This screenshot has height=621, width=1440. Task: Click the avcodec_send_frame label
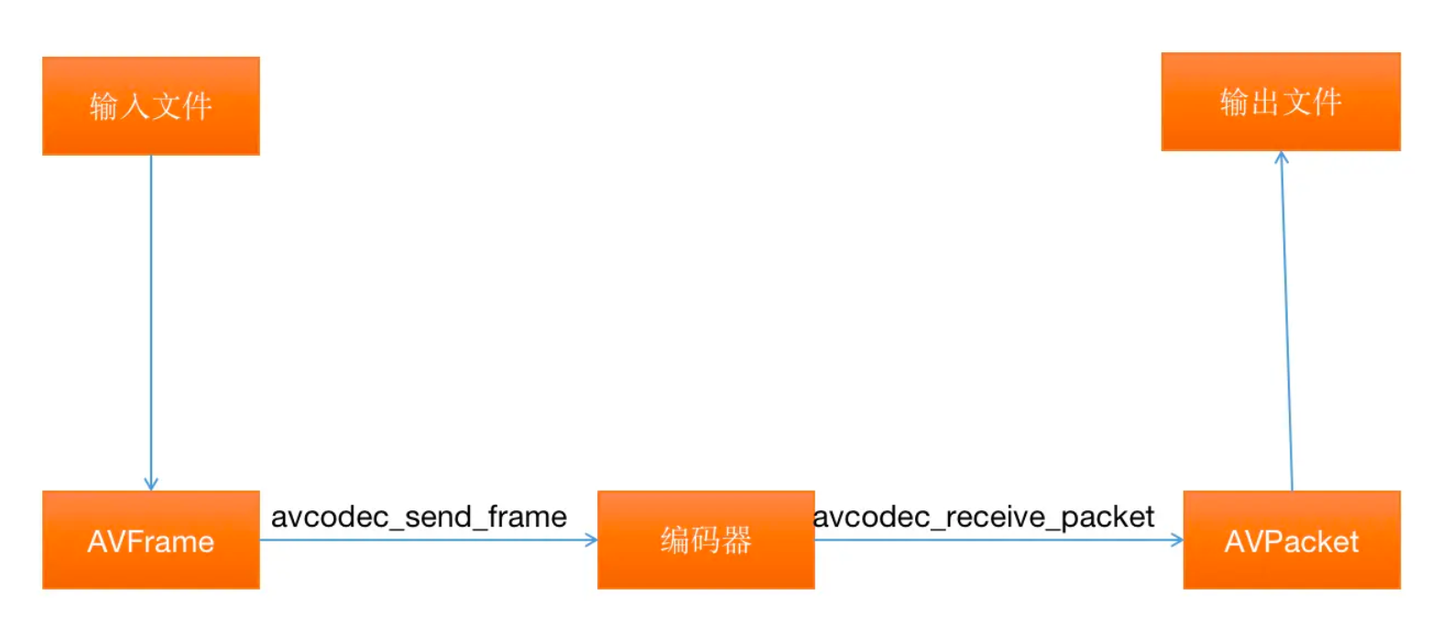[419, 517]
